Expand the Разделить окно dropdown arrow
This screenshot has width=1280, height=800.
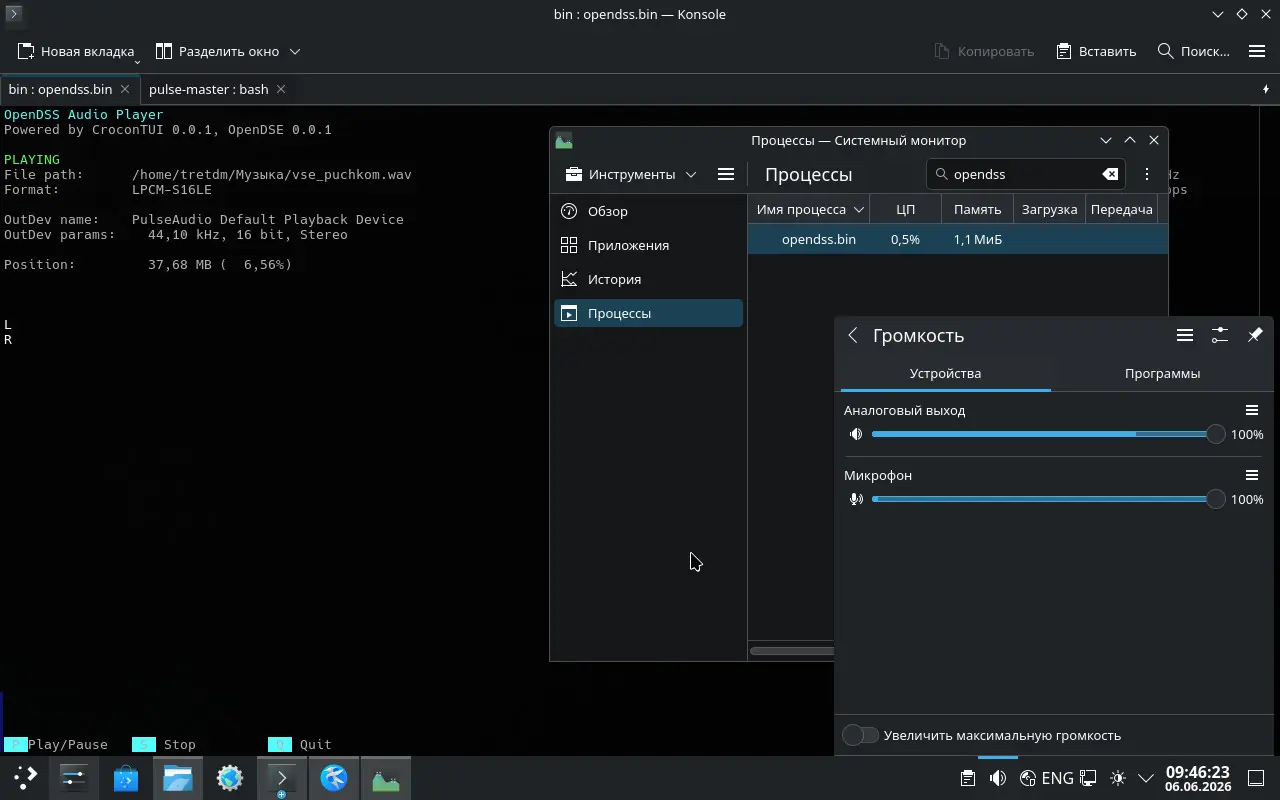pos(295,51)
